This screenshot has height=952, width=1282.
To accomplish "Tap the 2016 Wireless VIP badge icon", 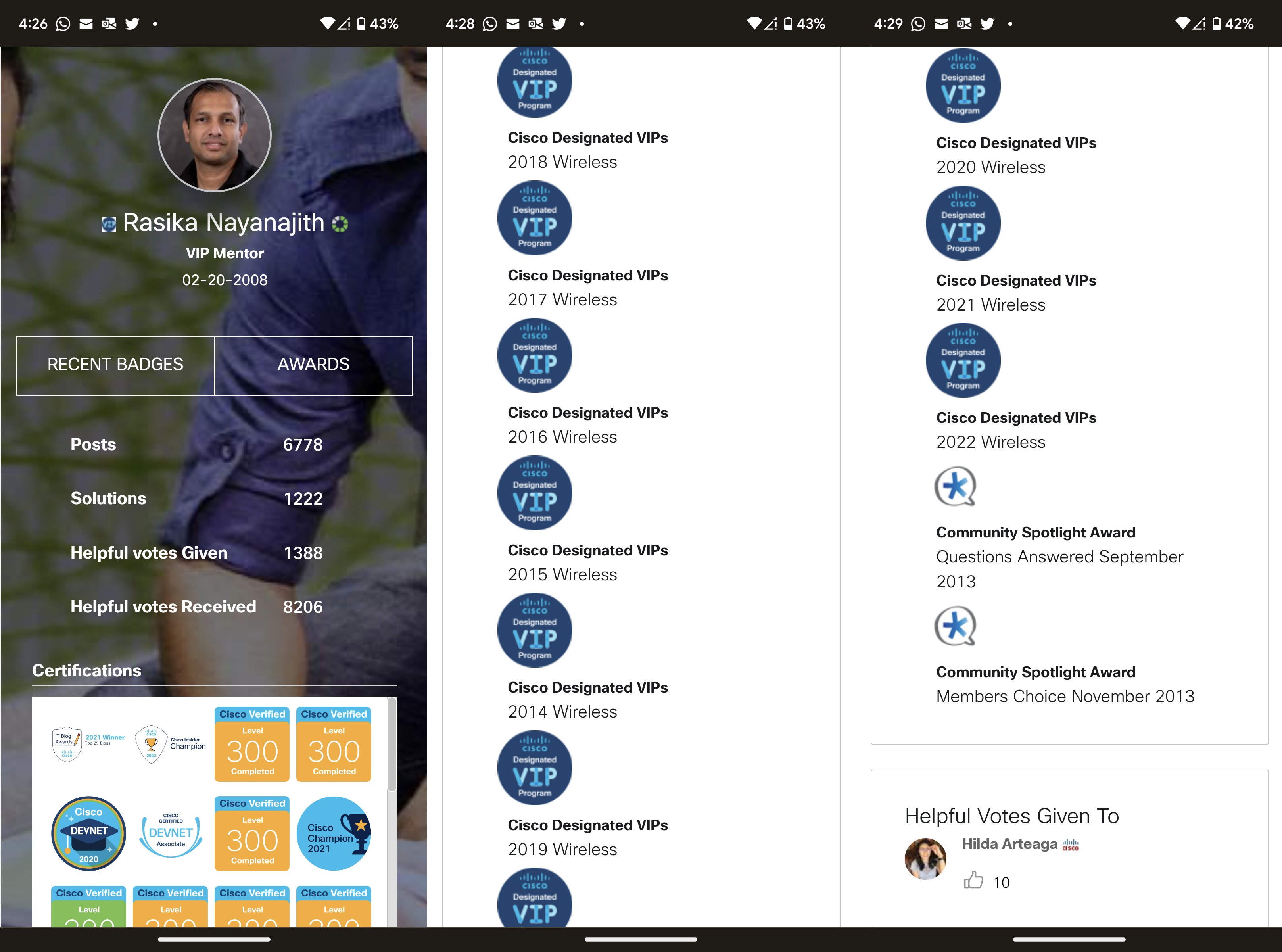I will pos(535,355).
